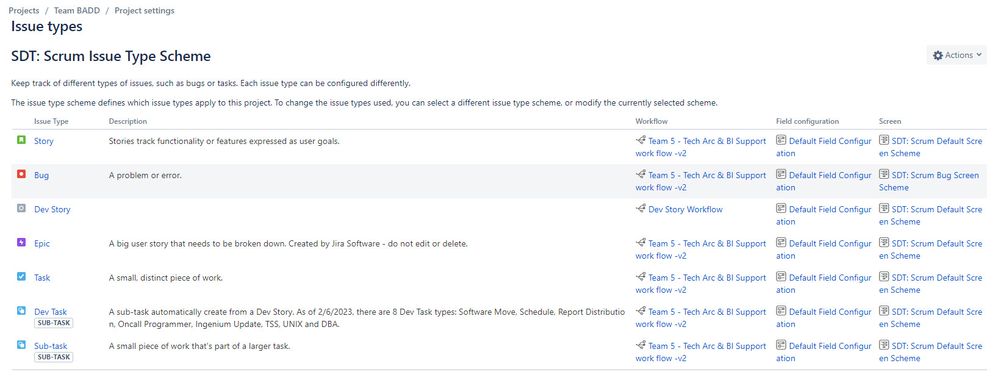This screenshot has width=998, height=377.
Task: Open Task row's Team 5 workflow link
Action: pos(701,283)
